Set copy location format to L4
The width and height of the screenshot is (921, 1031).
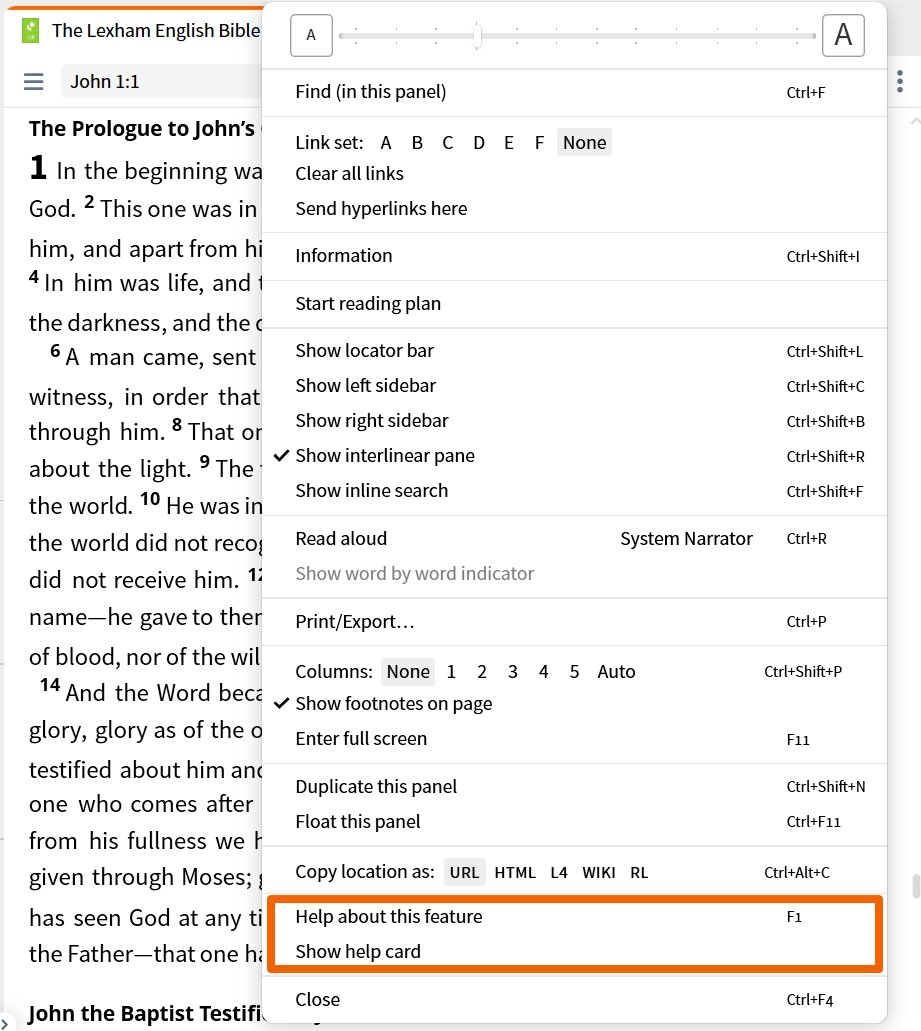[x=559, y=873]
